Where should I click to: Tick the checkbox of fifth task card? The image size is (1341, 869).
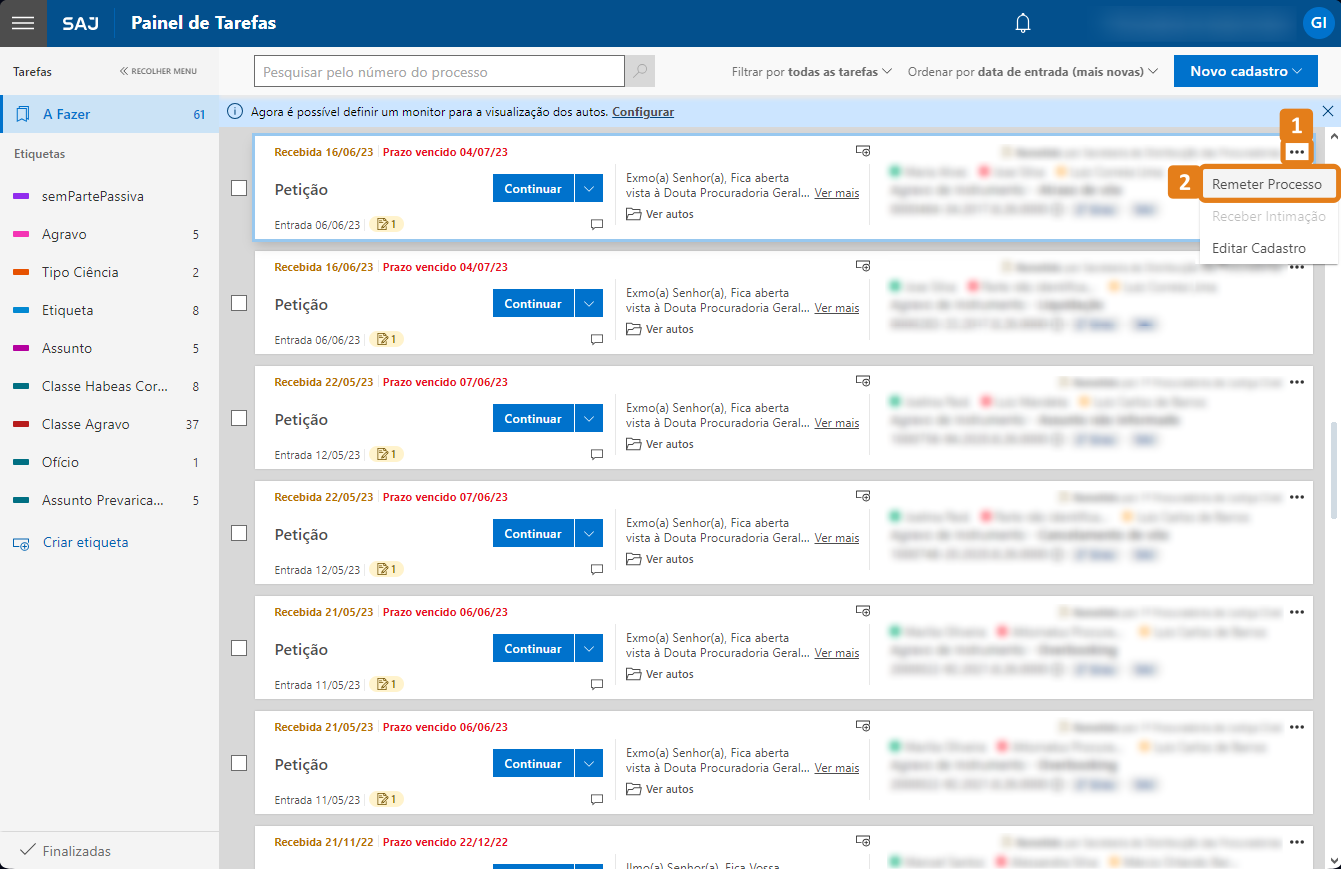click(x=239, y=648)
